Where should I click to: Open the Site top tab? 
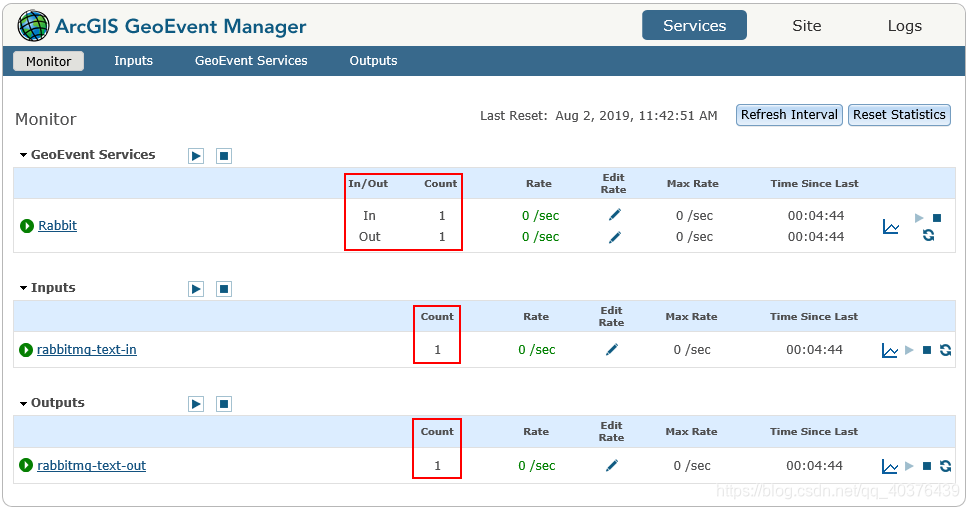click(806, 25)
